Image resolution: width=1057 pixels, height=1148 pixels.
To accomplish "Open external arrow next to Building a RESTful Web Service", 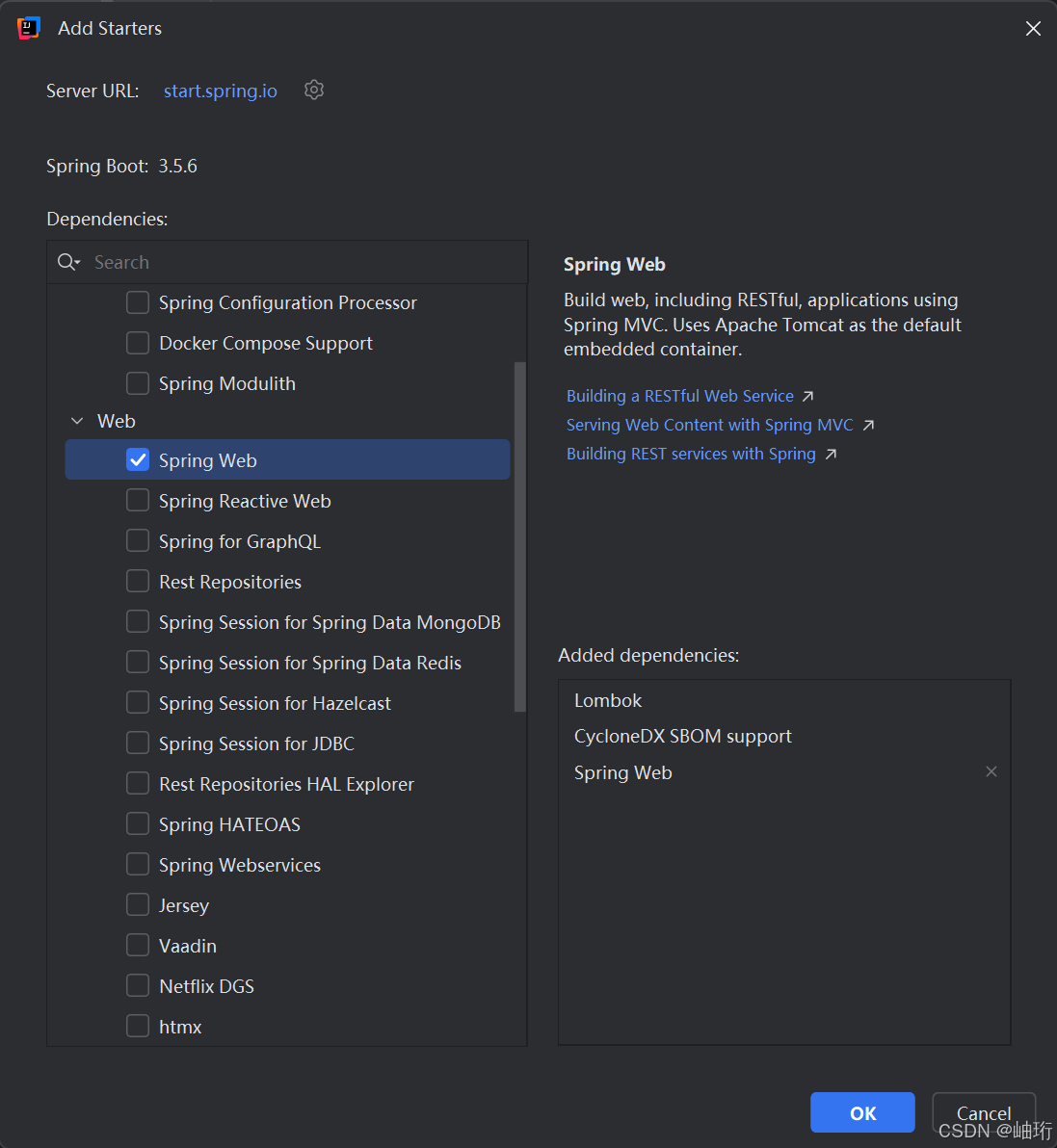I will pos(808,396).
